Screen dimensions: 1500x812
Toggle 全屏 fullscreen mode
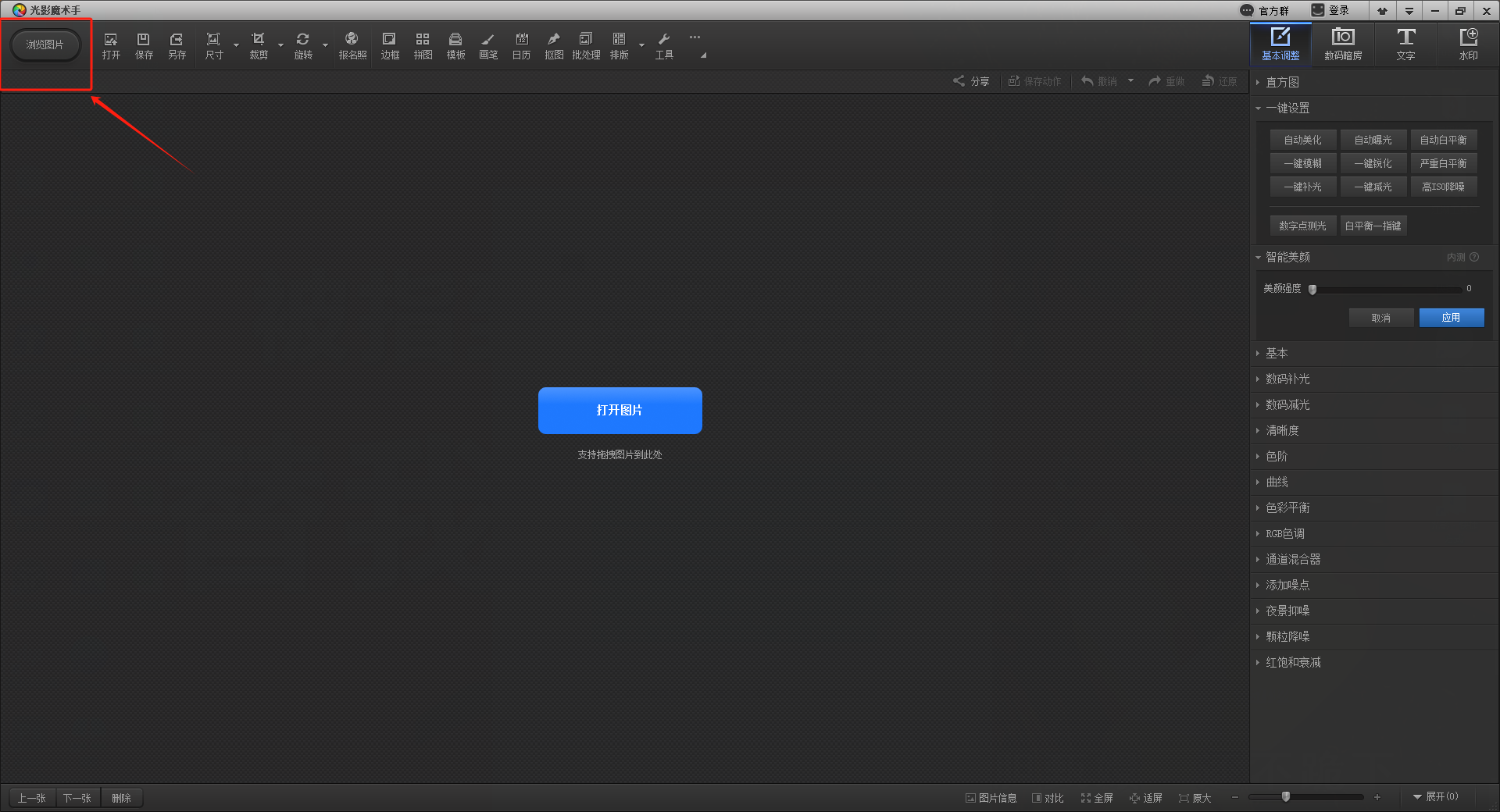tap(1097, 798)
